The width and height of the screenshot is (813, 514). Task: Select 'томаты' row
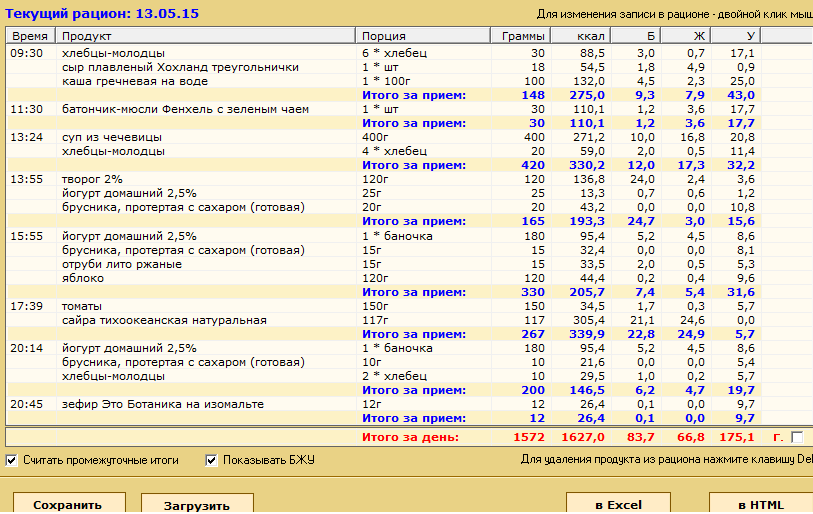coord(384,306)
